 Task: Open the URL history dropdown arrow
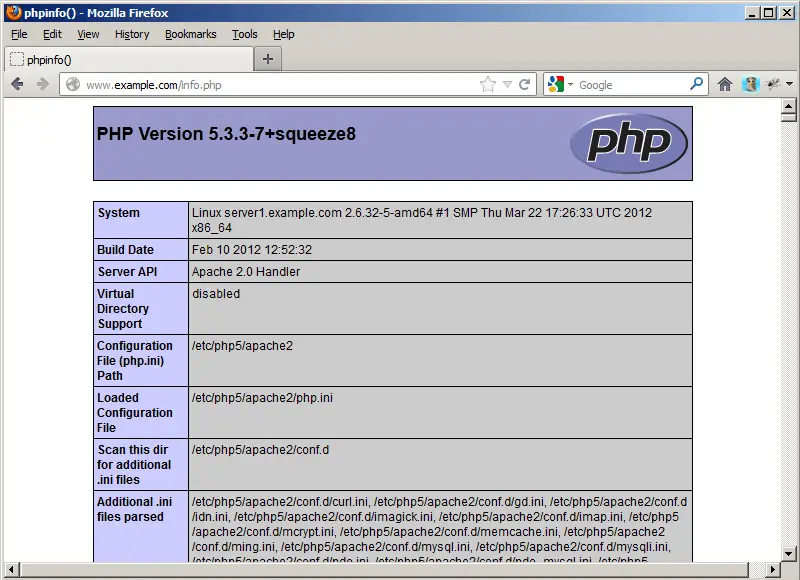coord(507,85)
